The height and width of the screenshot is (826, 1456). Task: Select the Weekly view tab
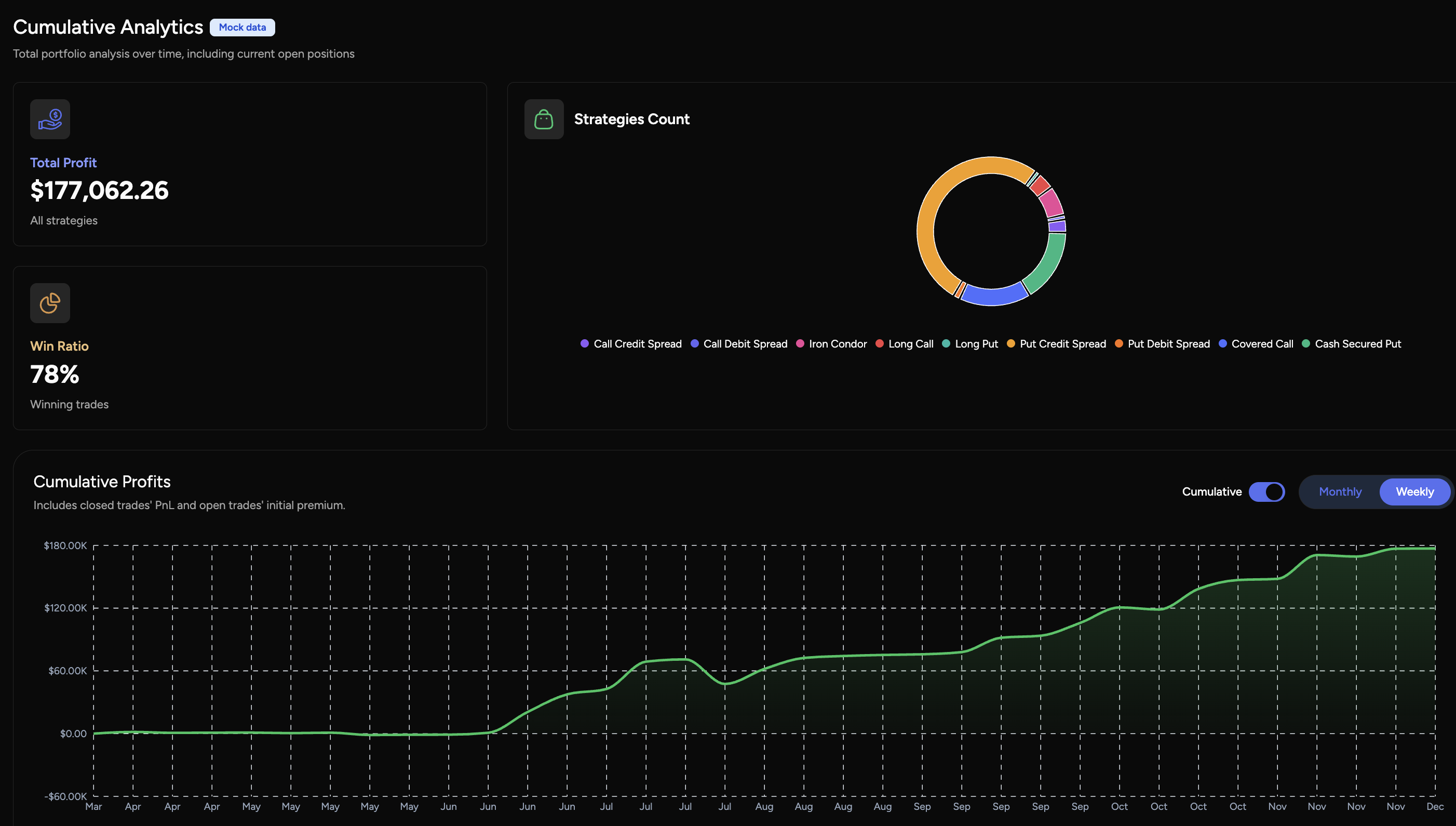tap(1414, 491)
